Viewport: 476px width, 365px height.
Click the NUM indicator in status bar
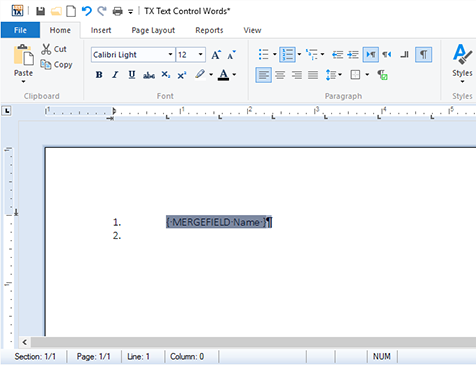(x=382, y=357)
